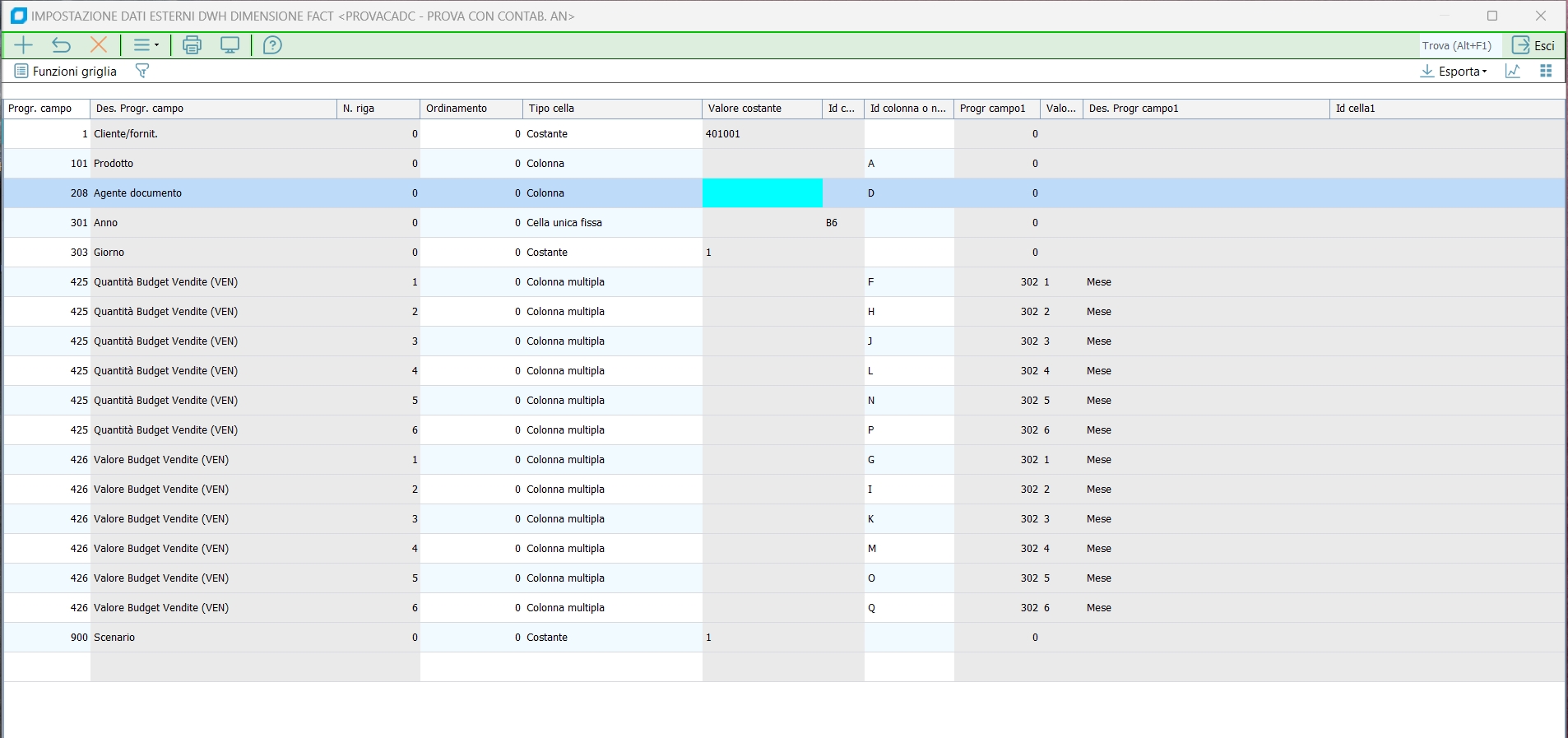Screen dimensions: 1568x738
Task: Click the add new record plus icon
Action: 24,45
